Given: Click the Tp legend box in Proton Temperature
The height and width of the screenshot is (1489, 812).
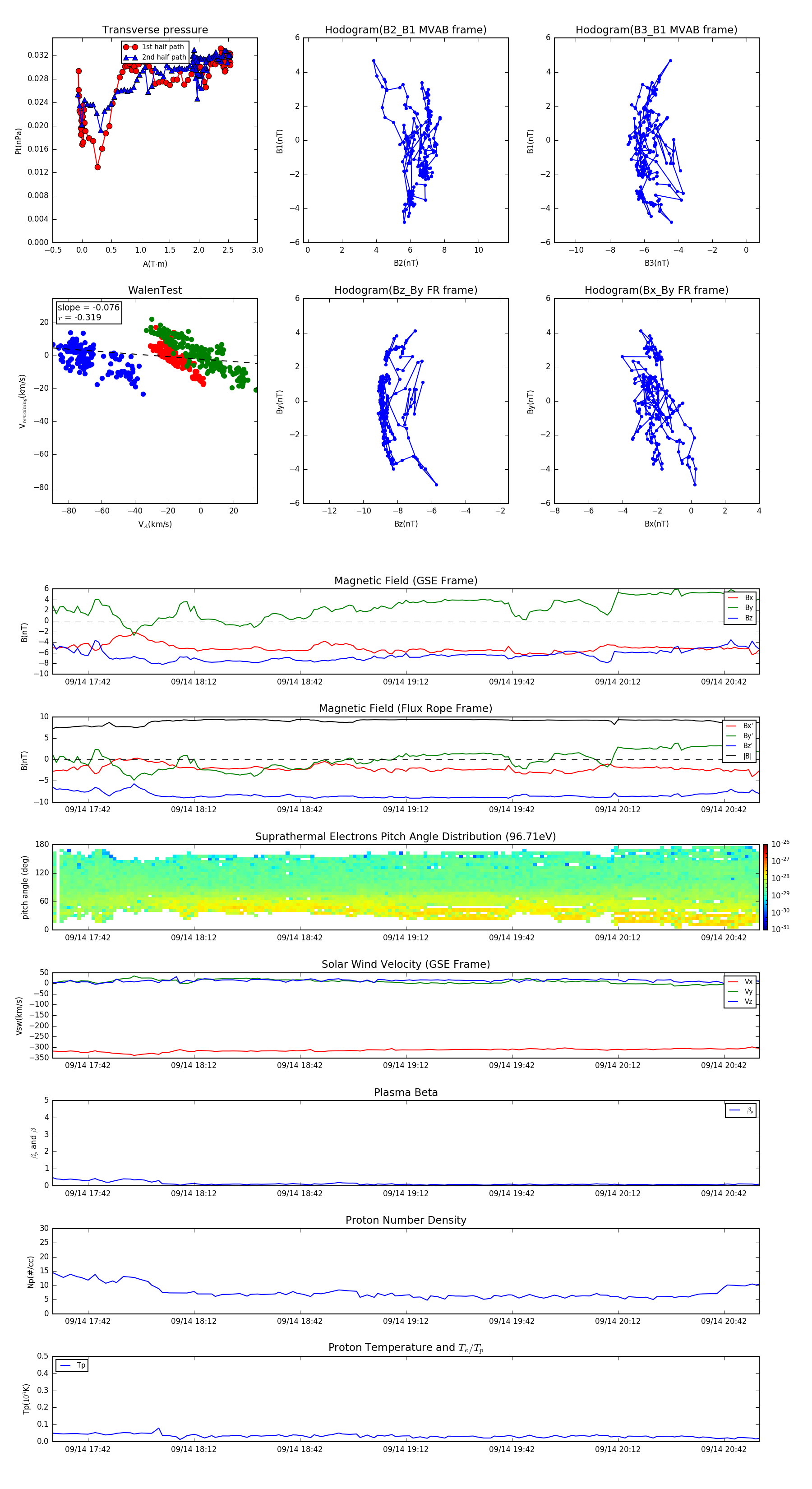Looking at the screenshot, I should [72, 1366].
